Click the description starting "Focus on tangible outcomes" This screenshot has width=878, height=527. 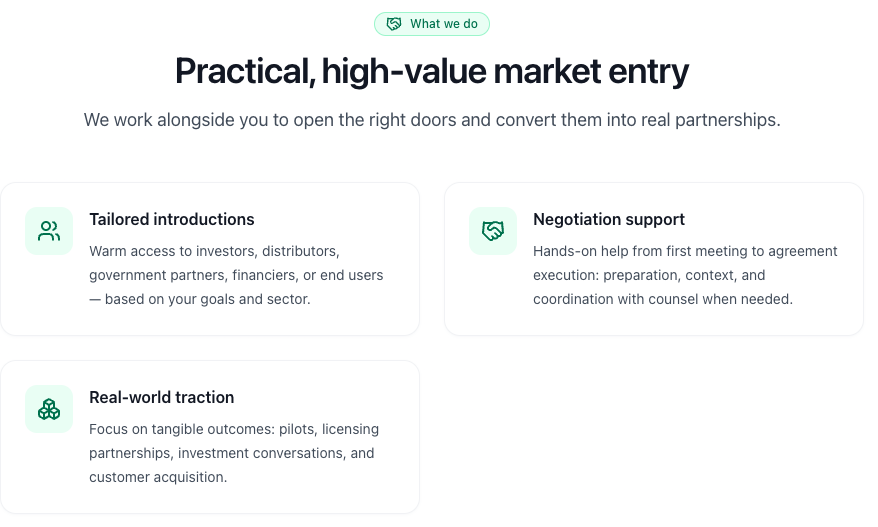coord(234,453)
